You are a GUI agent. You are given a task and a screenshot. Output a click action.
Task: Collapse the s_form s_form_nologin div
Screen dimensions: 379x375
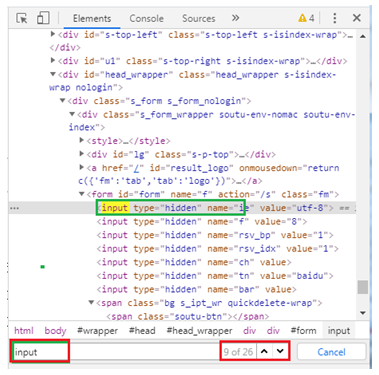point(62,100)
